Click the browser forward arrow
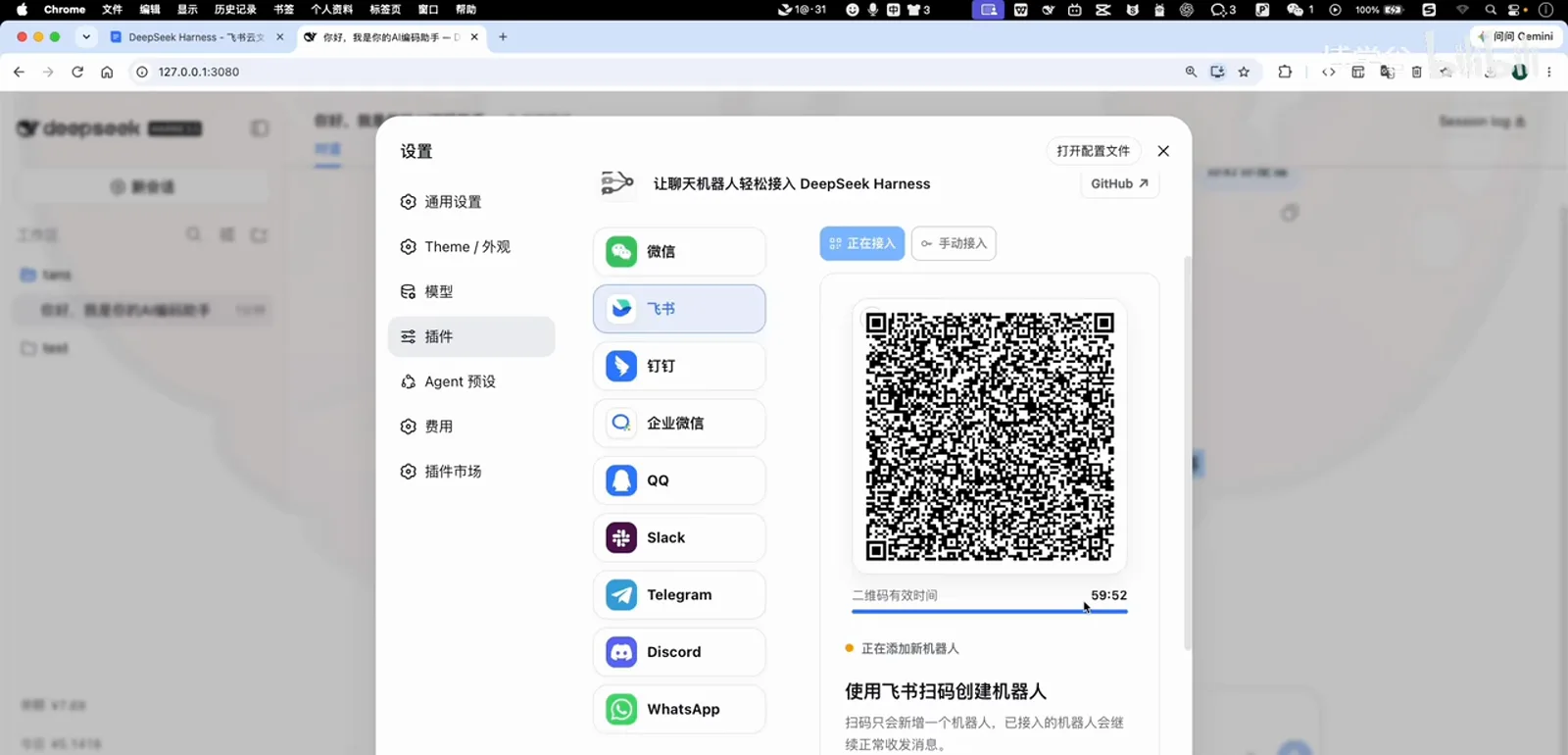The image size is (1568, 755). coord(48,72)
